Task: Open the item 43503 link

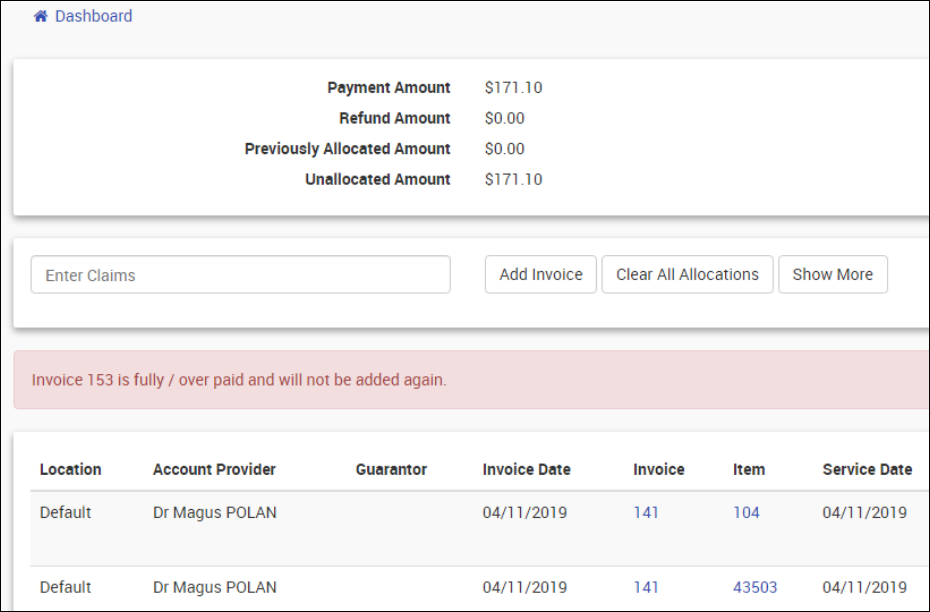Action: (755, 587)
